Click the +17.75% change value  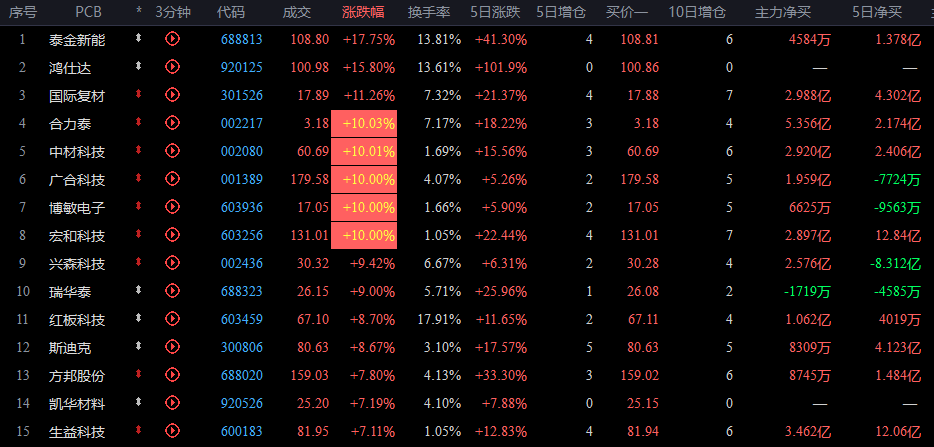click(369, 40)
